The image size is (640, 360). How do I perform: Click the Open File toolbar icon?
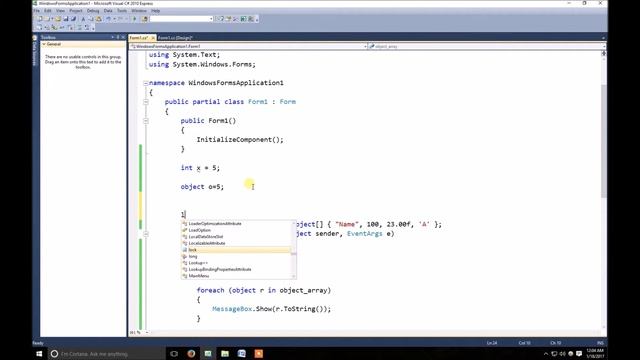58,19
